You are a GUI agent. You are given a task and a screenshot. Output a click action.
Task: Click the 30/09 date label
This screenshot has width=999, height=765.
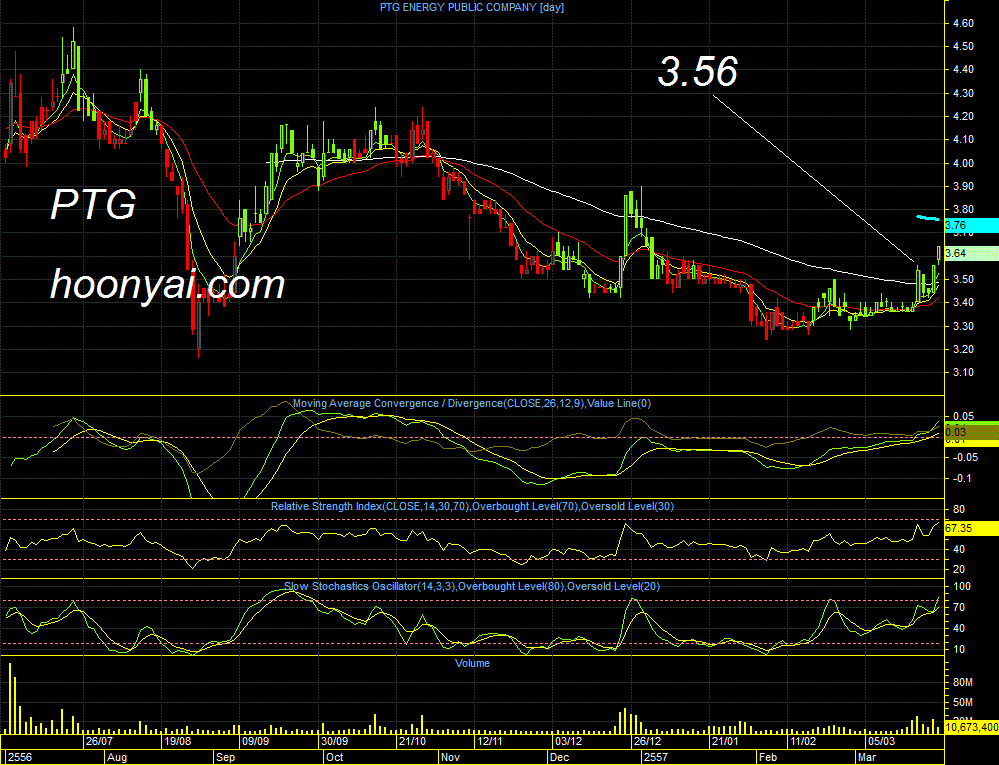[x=334, y=741]
